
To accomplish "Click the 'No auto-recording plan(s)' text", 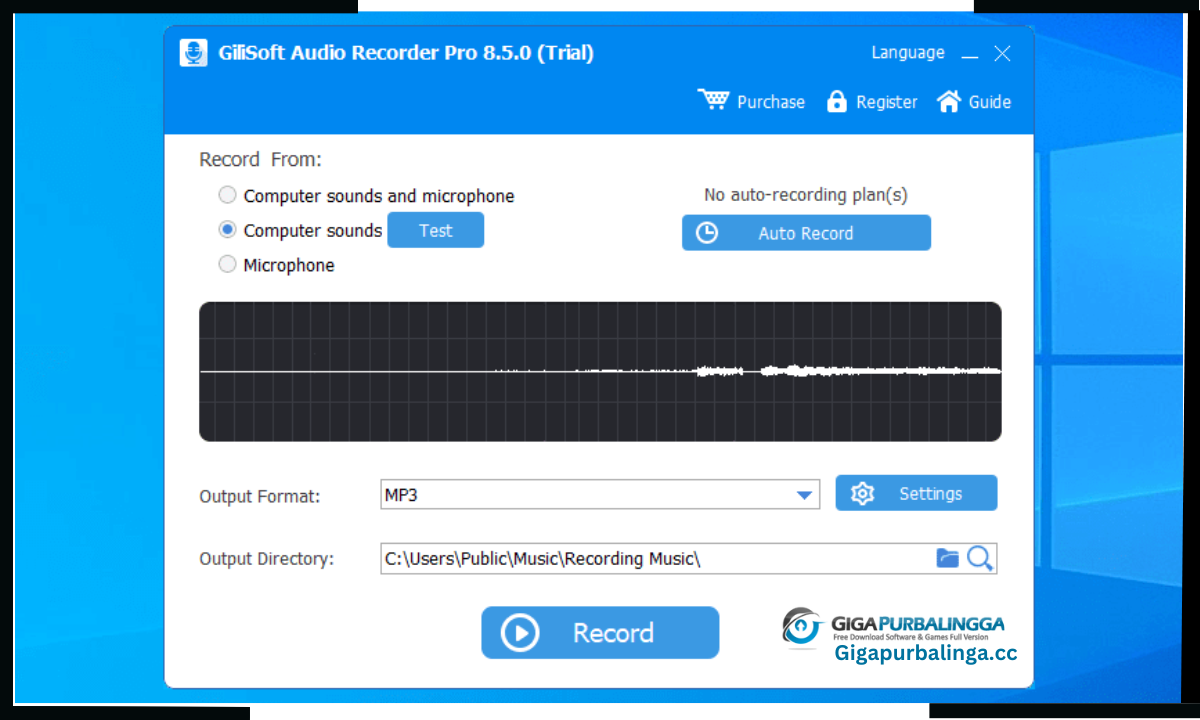I will [x=806, y=195].
